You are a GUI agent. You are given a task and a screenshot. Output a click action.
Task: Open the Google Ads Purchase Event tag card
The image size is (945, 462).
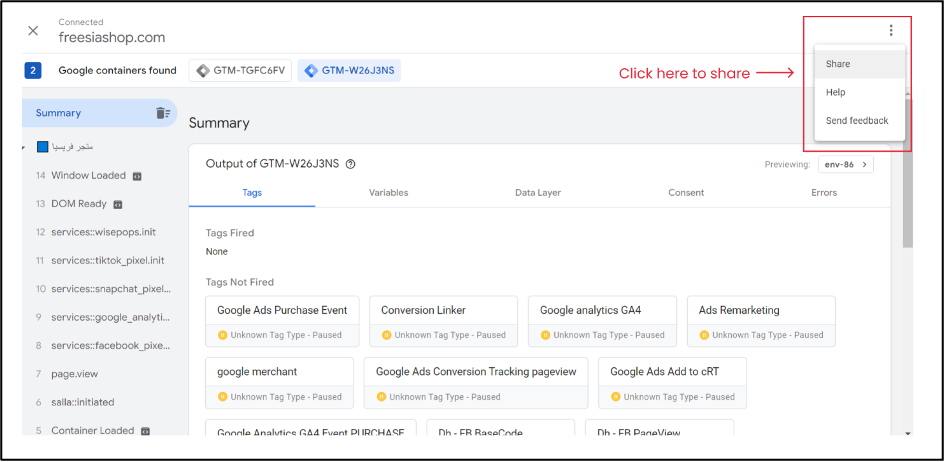point(282,321)
